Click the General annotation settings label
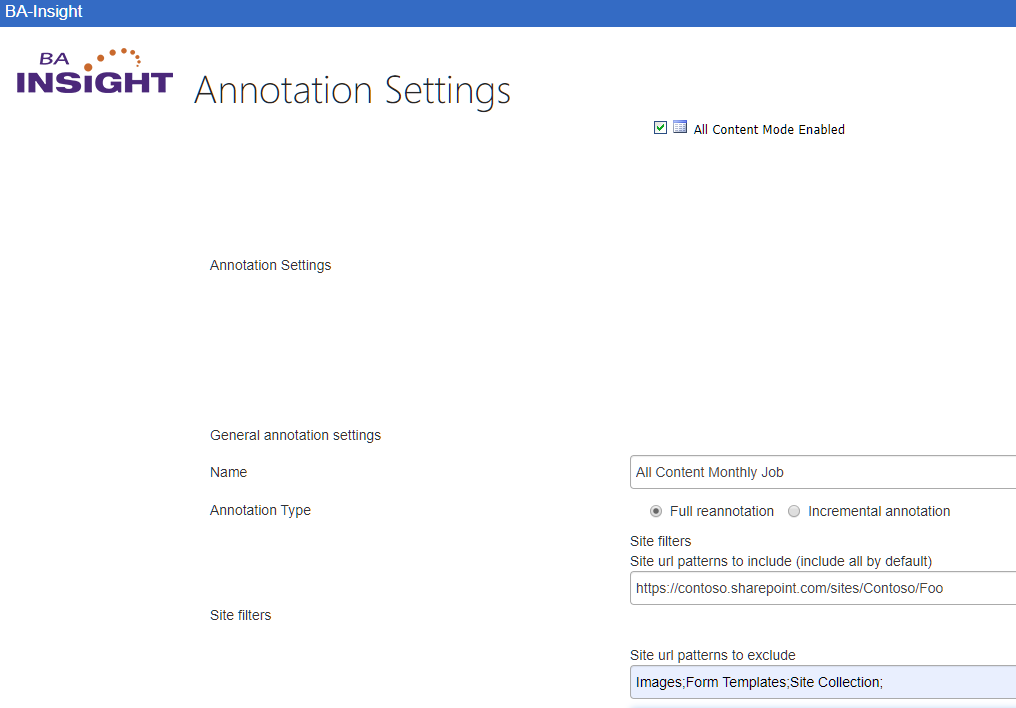This screenshot has width=1016, height=708. [x=295, y=435]
